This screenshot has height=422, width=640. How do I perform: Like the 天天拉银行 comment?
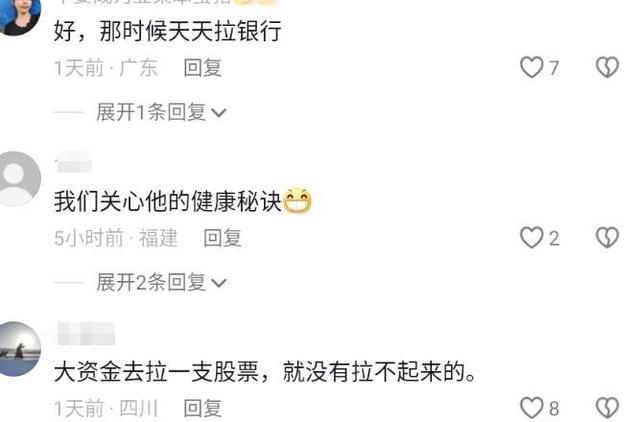532,67
